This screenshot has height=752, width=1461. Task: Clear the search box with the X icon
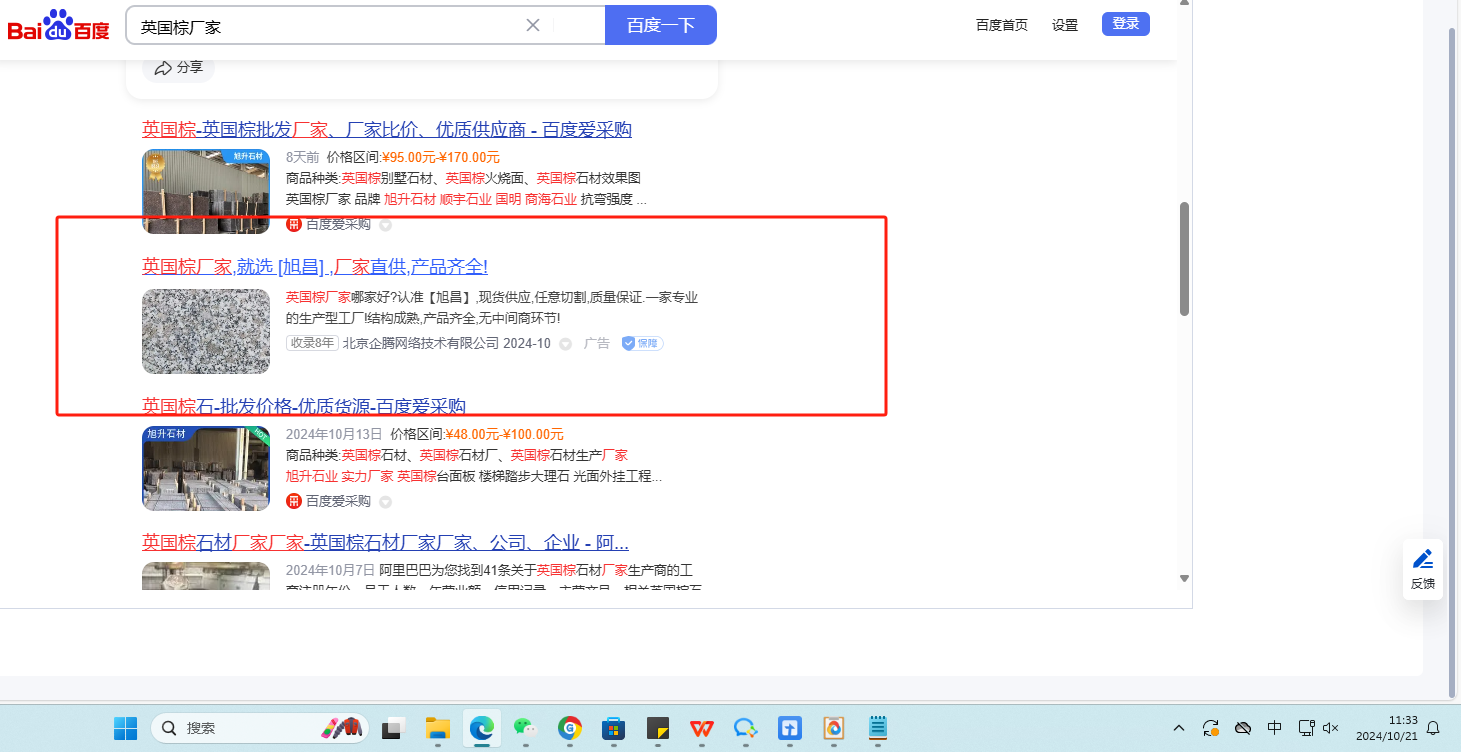tap(533, 25)
